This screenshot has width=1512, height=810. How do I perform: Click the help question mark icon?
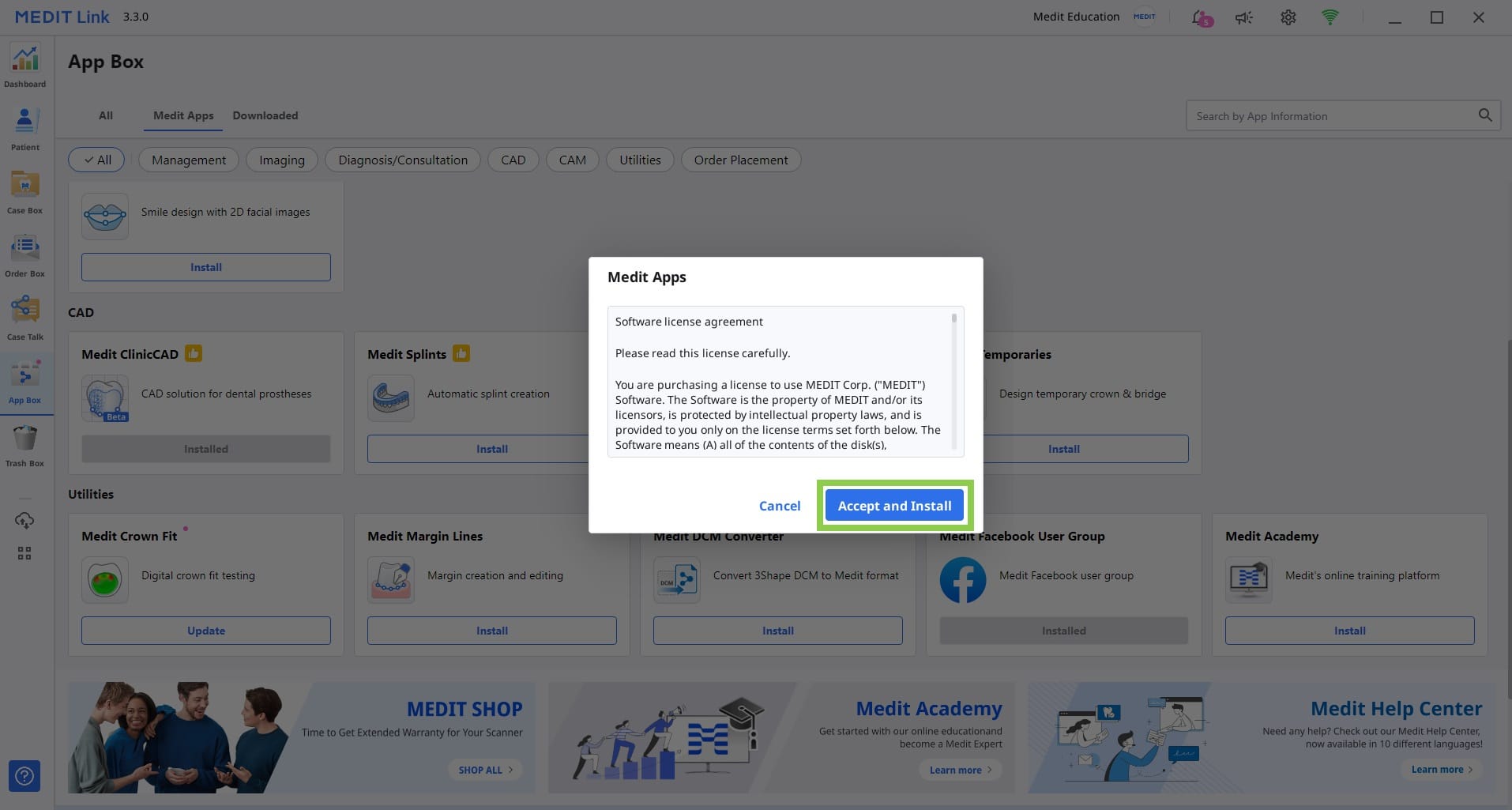(x=24, y=776)
